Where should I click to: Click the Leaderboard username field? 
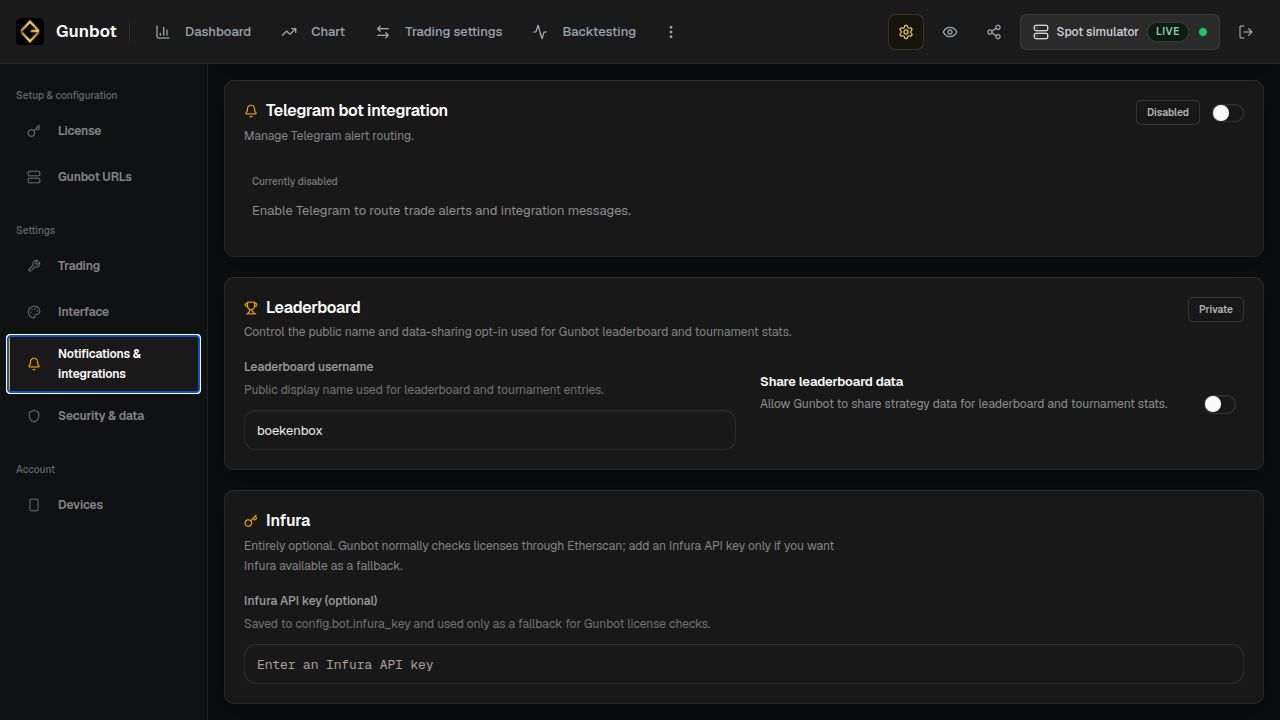(490, 430)
